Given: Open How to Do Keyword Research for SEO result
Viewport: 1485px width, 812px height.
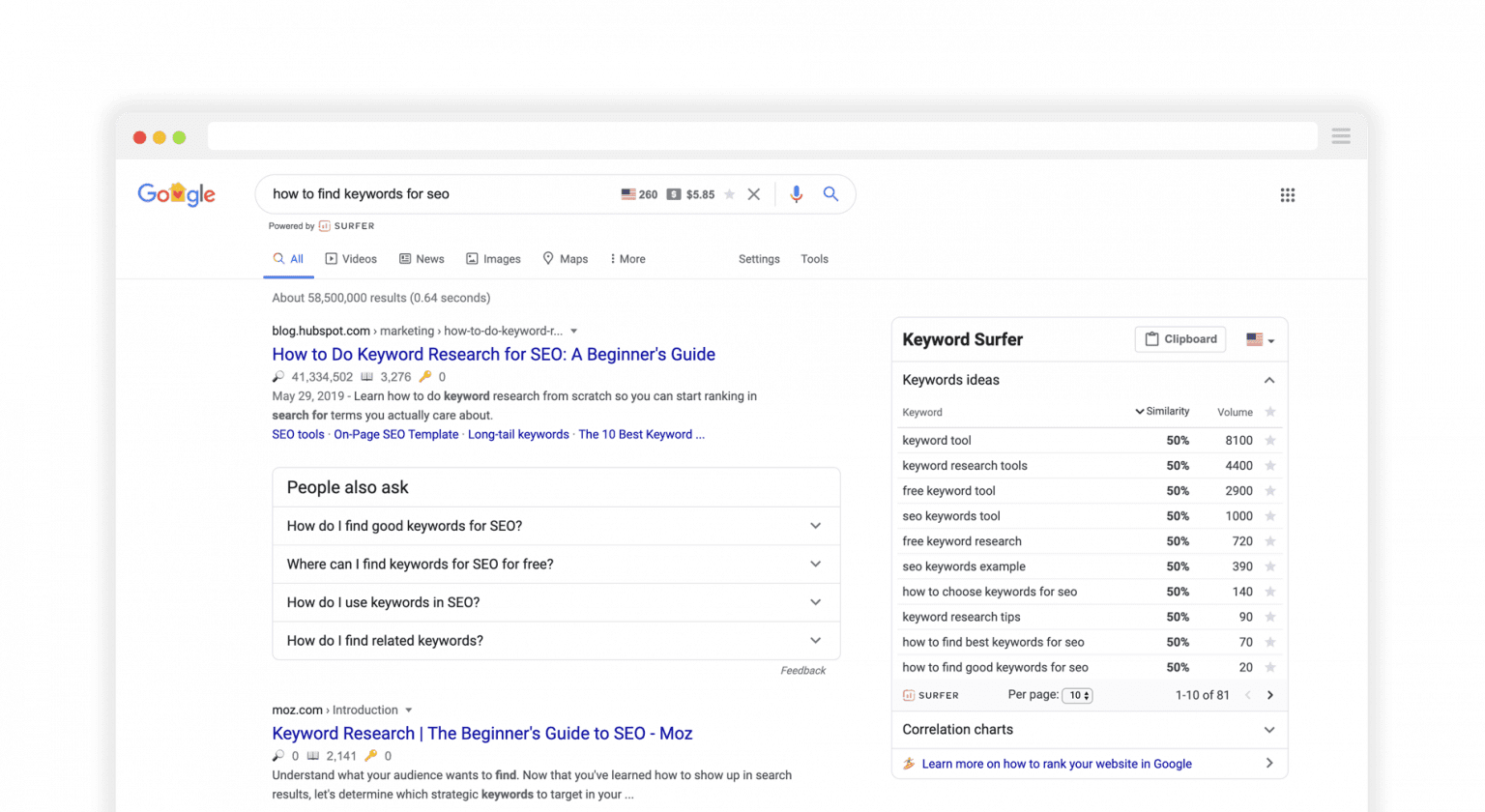Looking at the screenshot, I should point(493,354).
